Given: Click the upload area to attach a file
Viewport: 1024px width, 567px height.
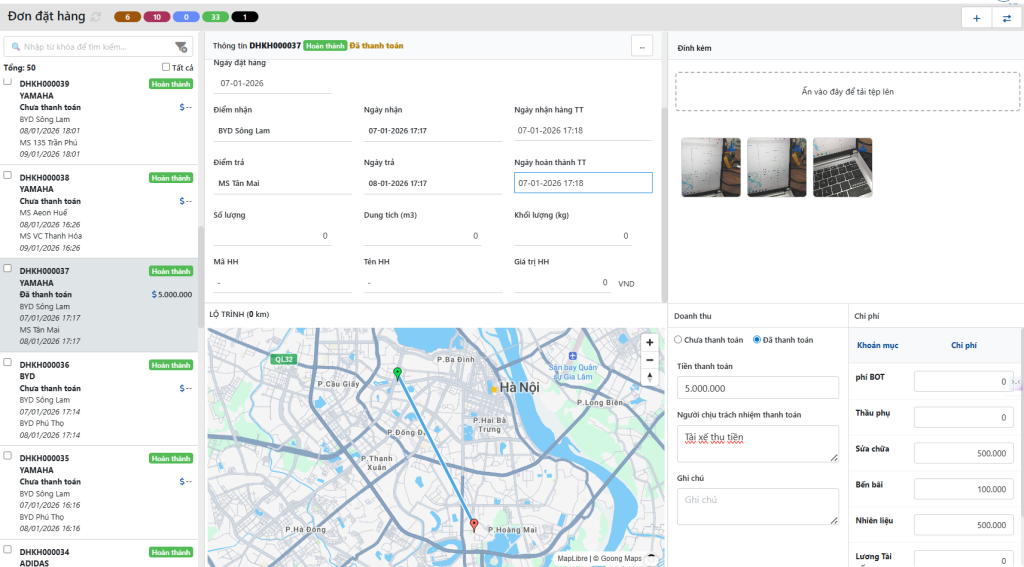Looking at the screenshot, I should [847, 91].
